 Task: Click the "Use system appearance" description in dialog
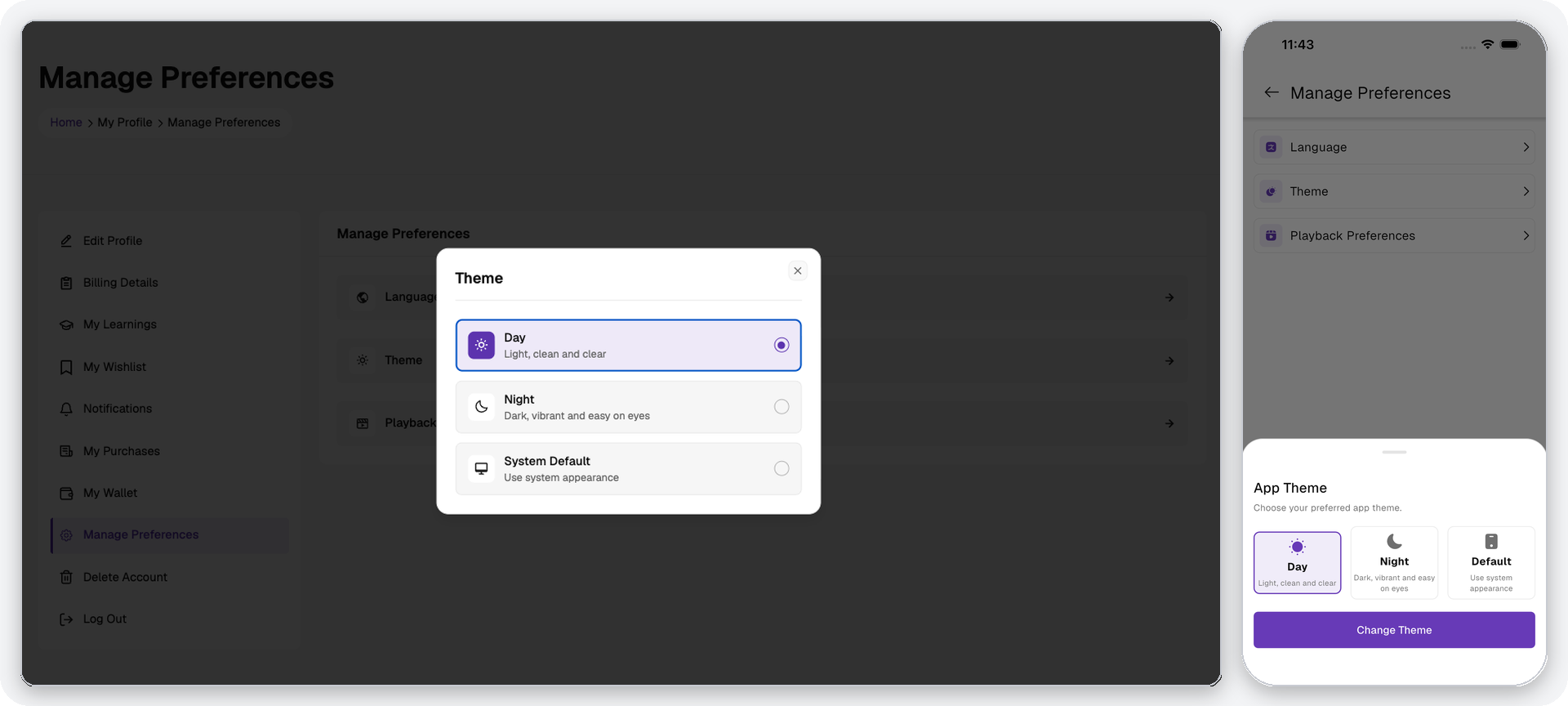pyautogui.click(x=561, y=478)
